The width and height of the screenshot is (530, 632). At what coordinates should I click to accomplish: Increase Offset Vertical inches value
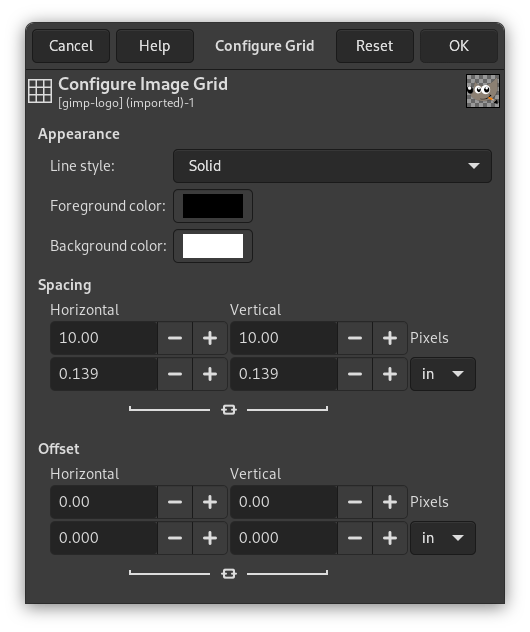(x=390, y=538)
